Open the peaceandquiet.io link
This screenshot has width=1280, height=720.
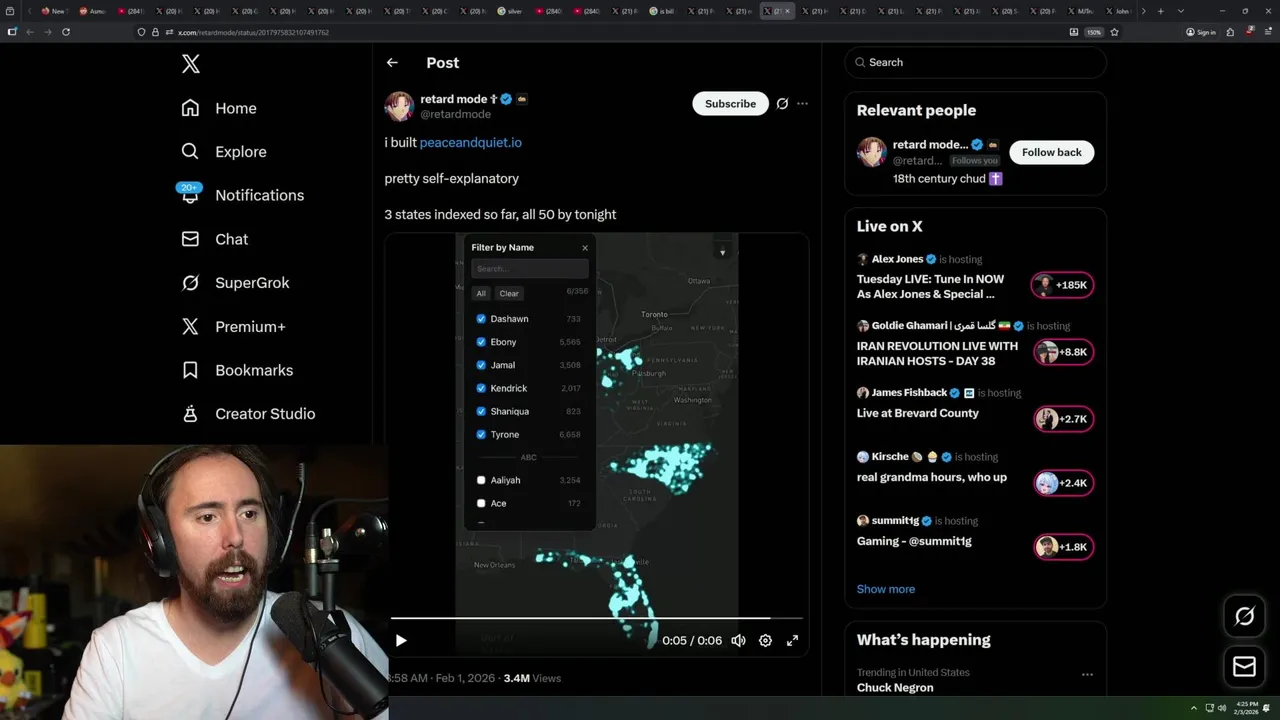click(x=471, y=143)
